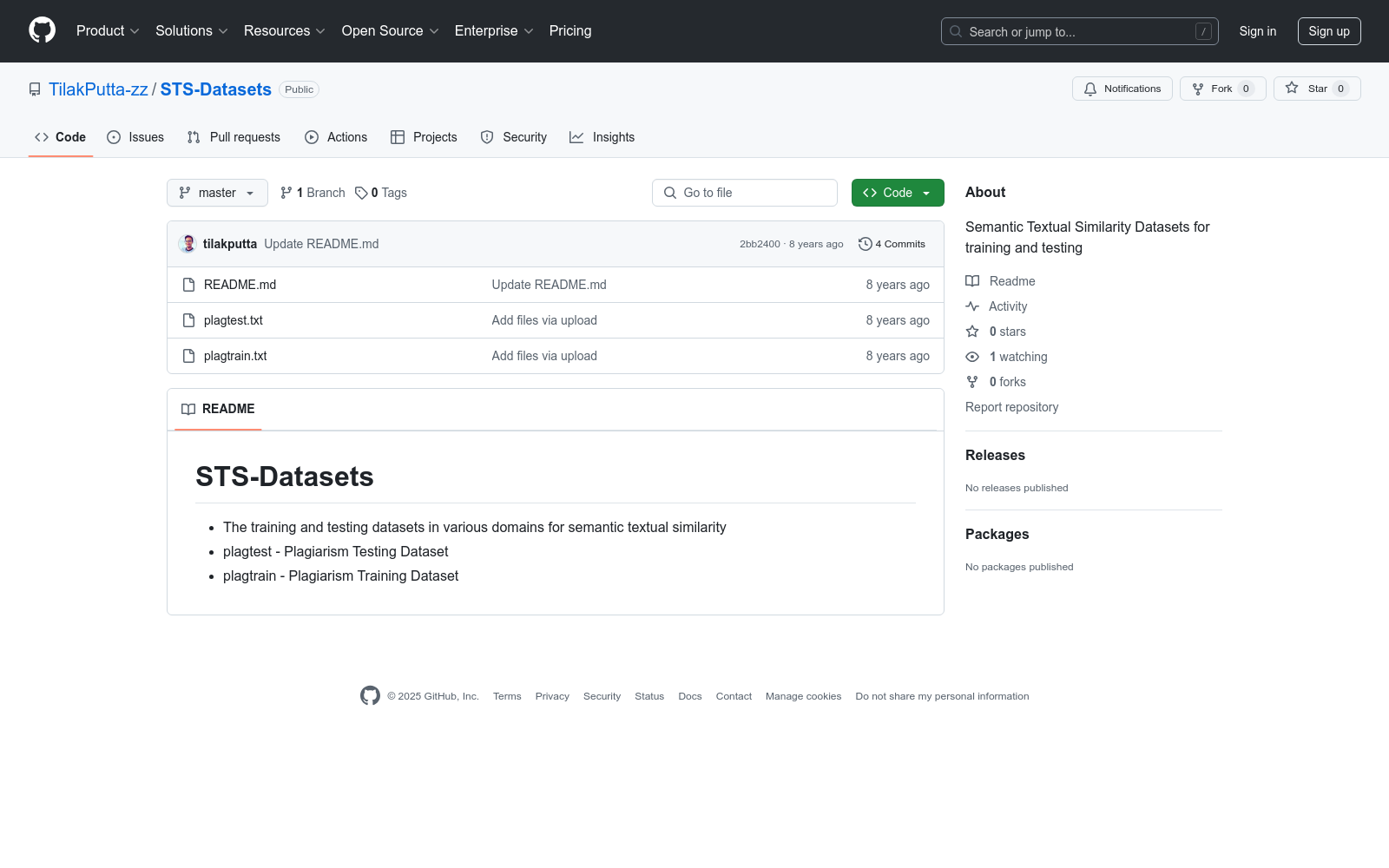Click the Notifications button
Viewport: 1389px width, 868px height.
tap(1122, 89)
